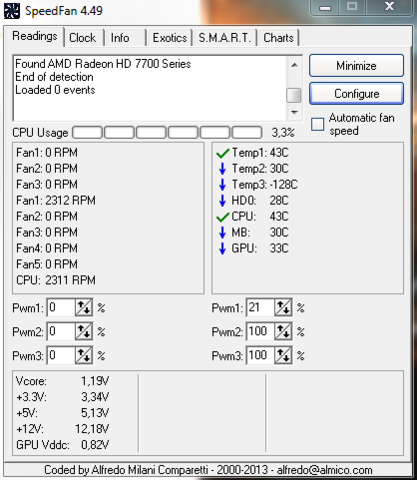
Task: Click the CPU usage 3,3% value
Action: pyautogui.click(x=283, y=133)
